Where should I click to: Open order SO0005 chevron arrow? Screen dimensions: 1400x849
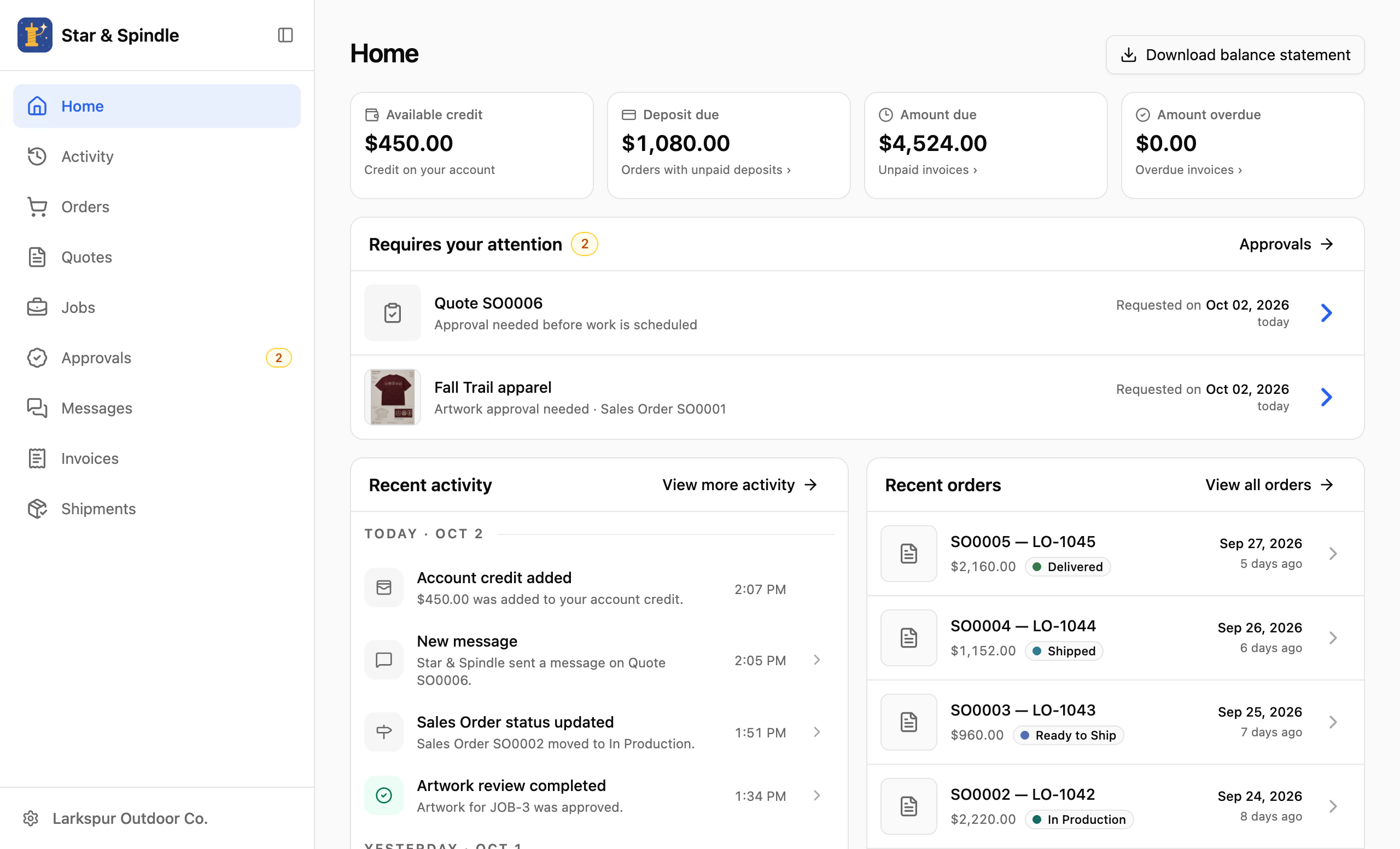(x=1333, y=554)
